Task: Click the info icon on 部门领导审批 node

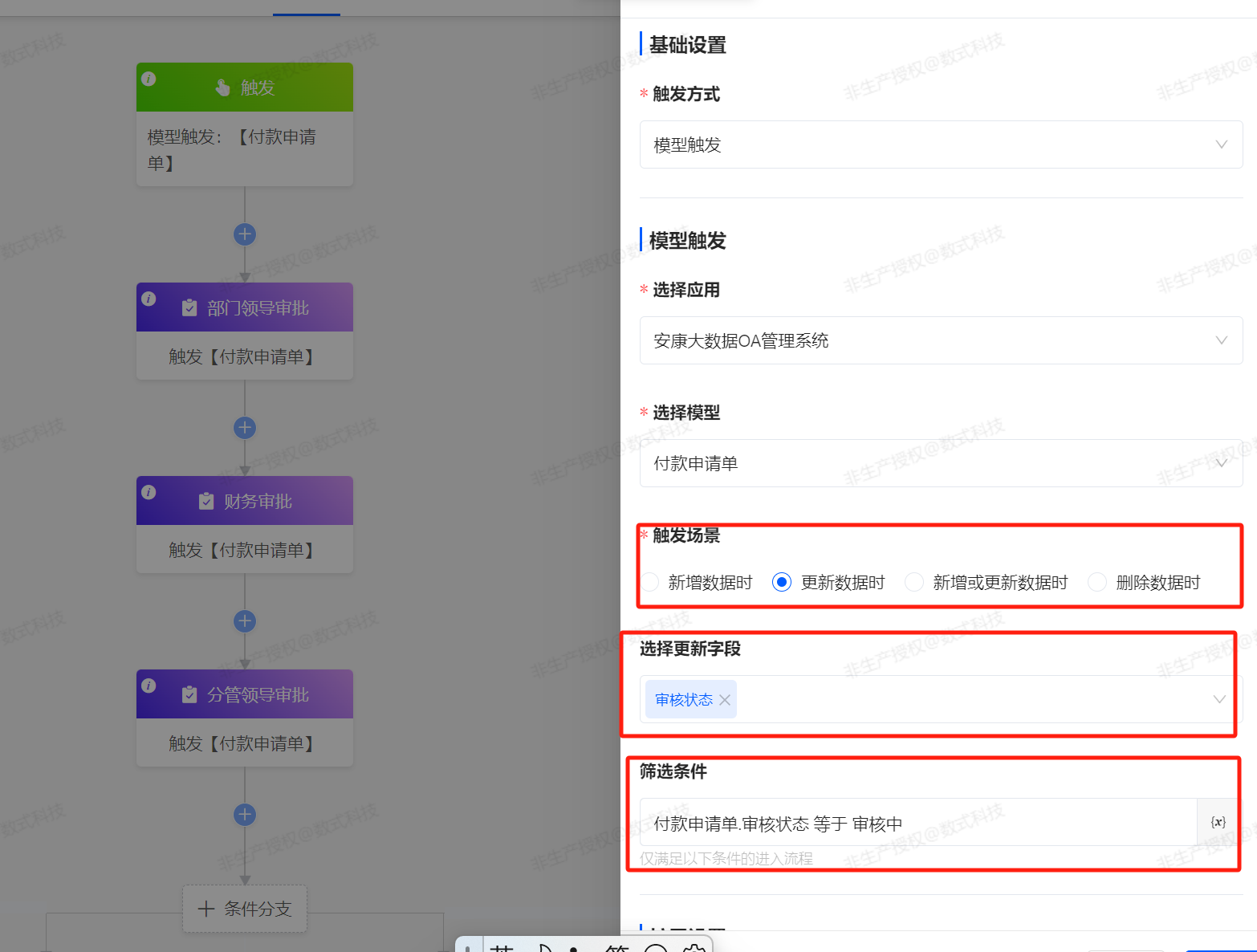Action: click(x=148, y=299)
